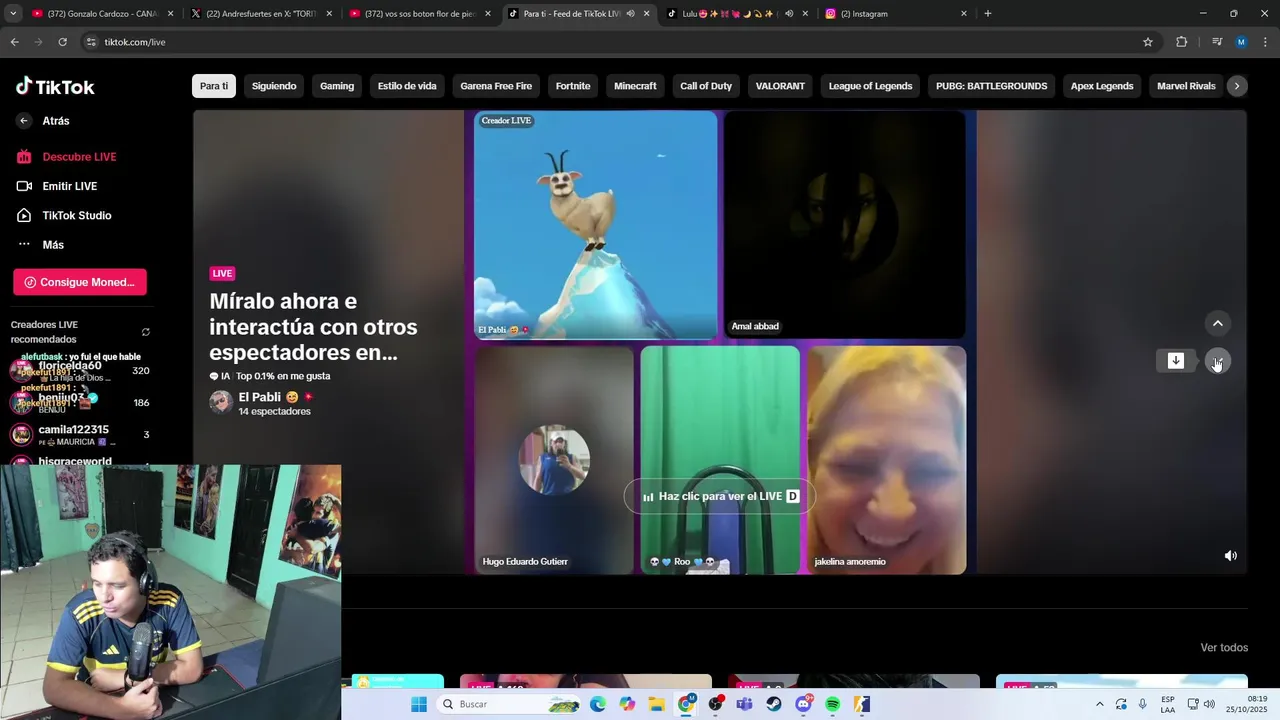Open the media control icon in Chrome toolbar
Viewport: 1280px width, 720px height.
[x=1216, y=42]
